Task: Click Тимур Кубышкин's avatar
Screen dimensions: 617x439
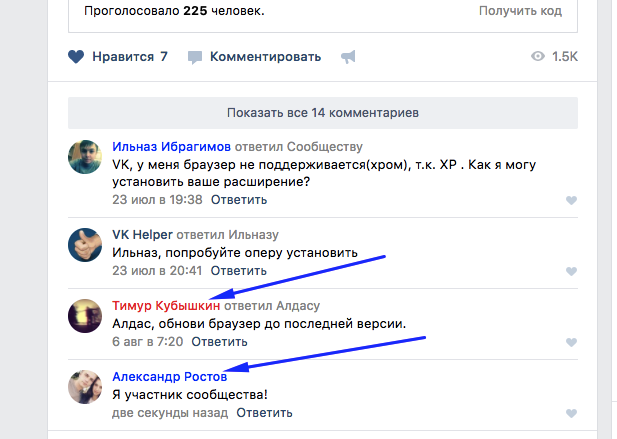Action: 85,316
